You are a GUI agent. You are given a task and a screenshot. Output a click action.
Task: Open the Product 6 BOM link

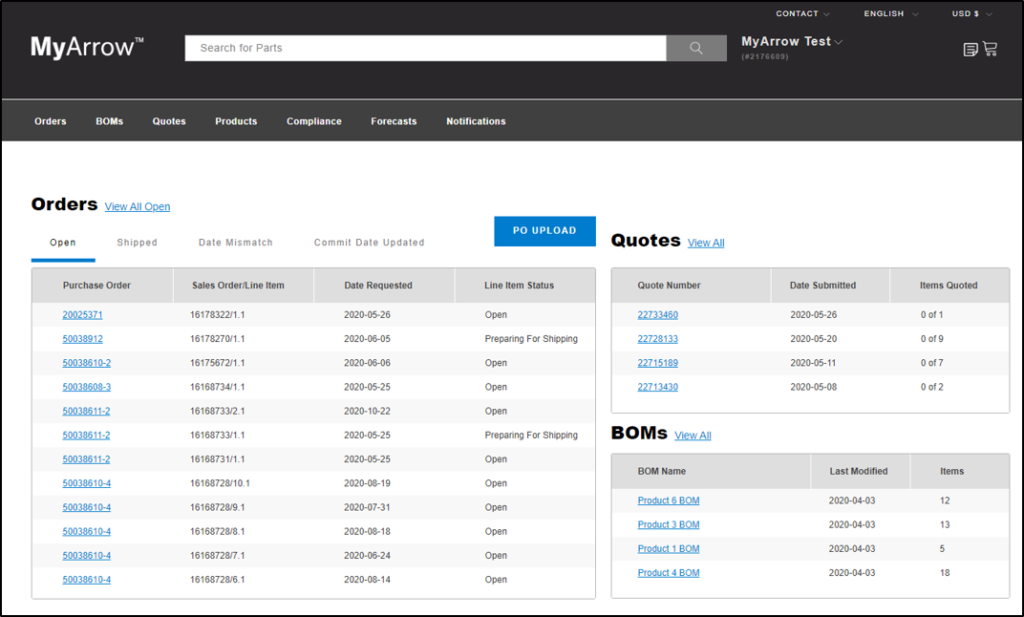coord(669,501)
